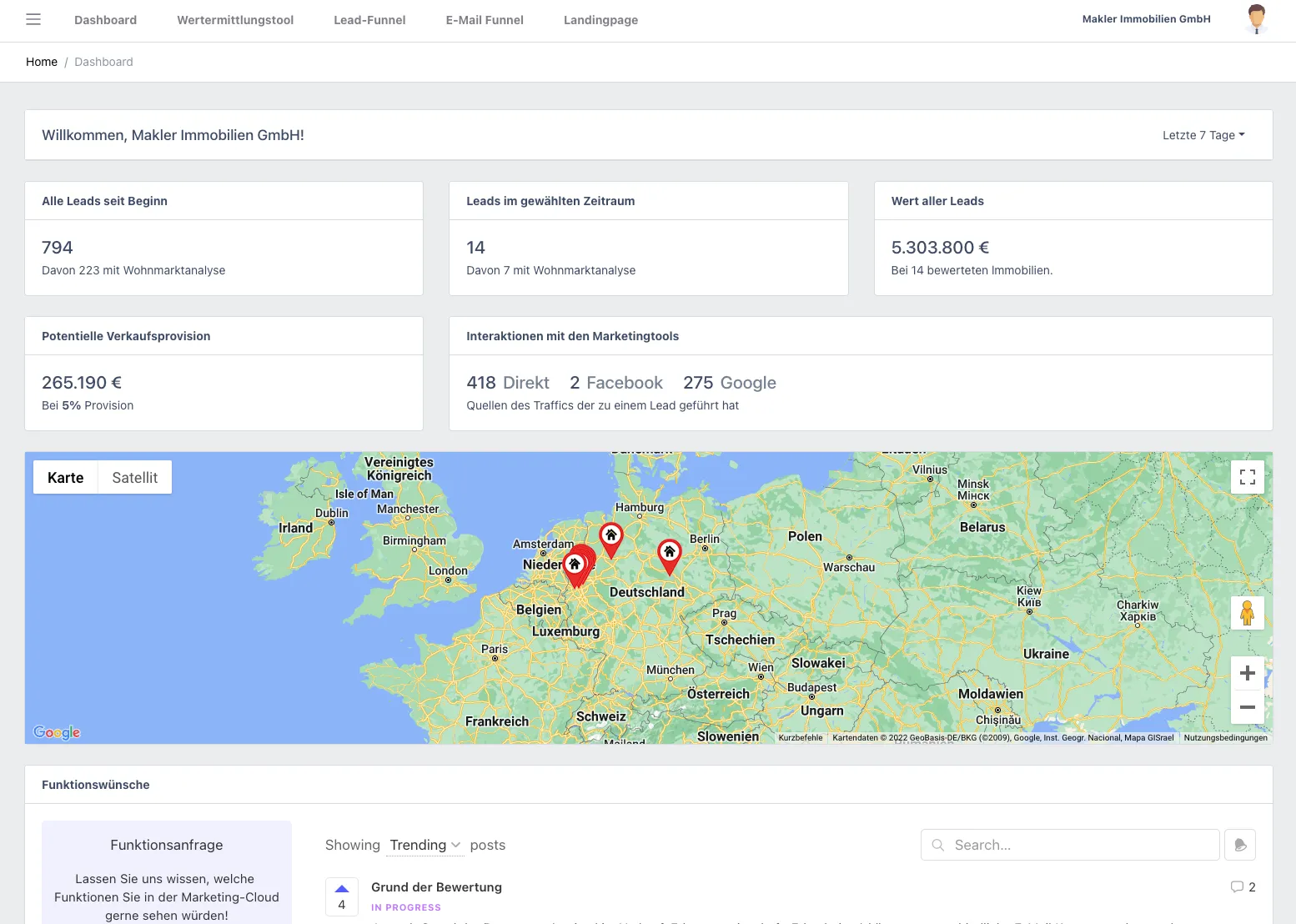Click the notification bell next to the search
The height and width of the screenshot is (924, 1296).
(x=1240, y=844)
